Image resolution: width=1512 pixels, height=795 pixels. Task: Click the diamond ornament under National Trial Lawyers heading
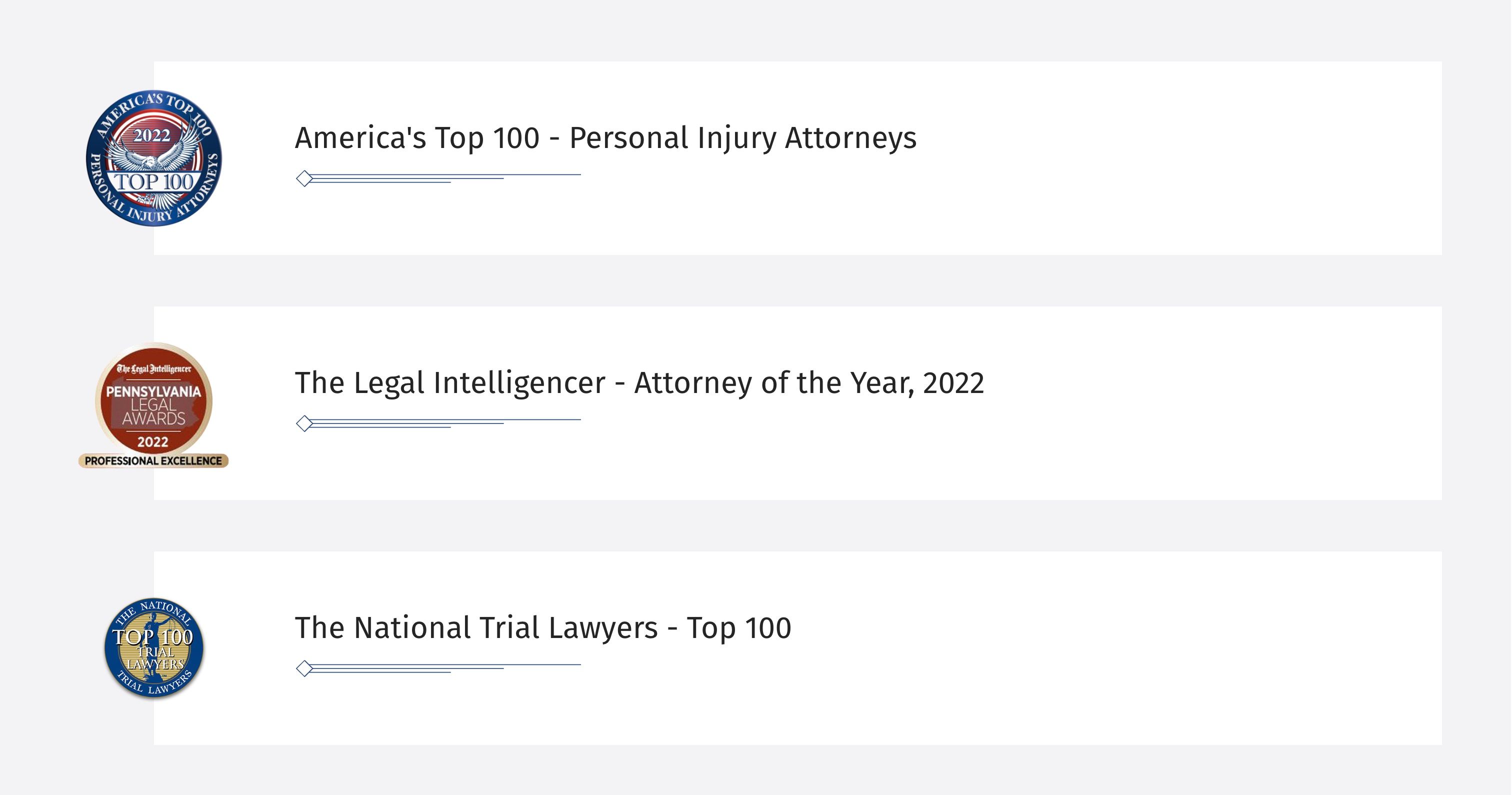pos(304,668)
